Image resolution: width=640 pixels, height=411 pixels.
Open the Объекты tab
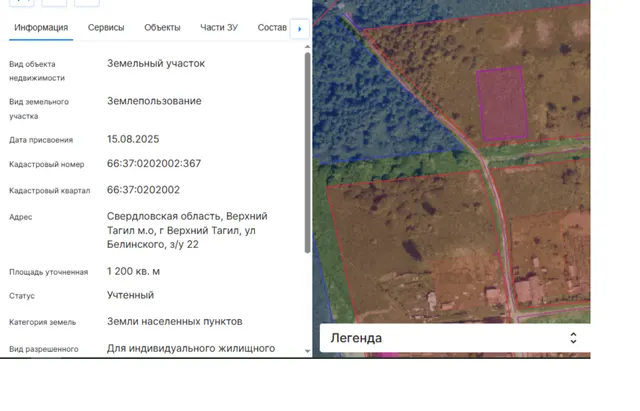click(162, 27)
